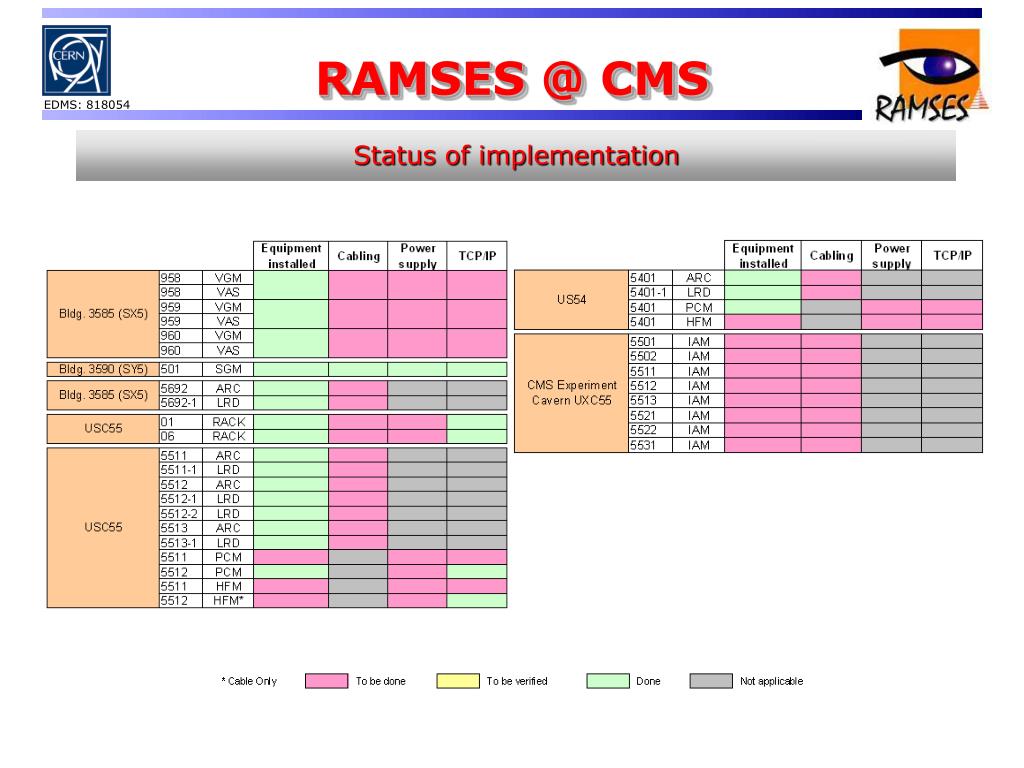Select the '5513-1' number cell
1024x768 pixels.
pyautogui.click(x=181, y=543)
